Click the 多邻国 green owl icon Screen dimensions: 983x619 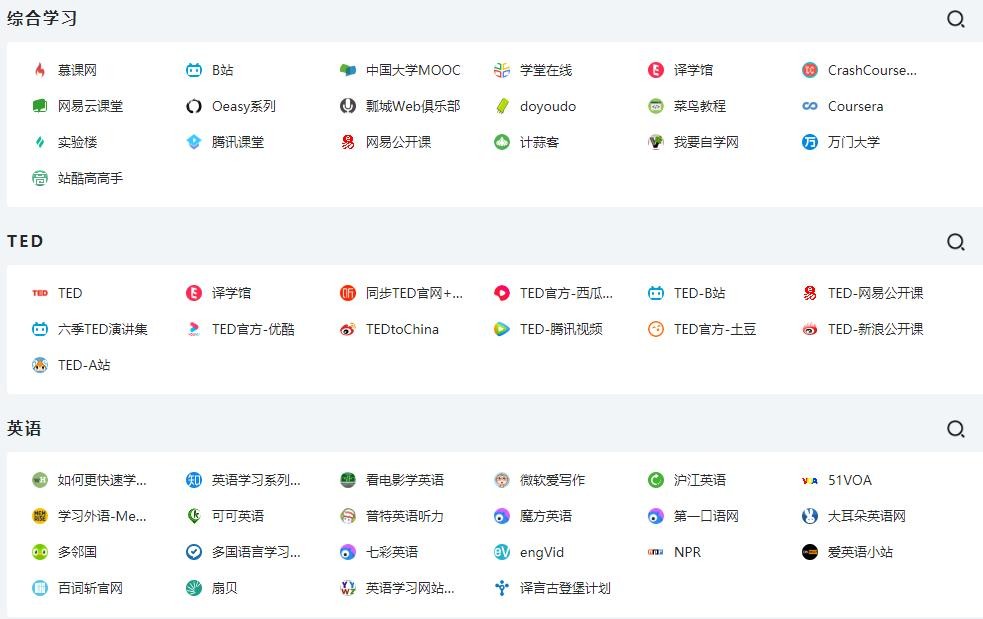[40, 552]
